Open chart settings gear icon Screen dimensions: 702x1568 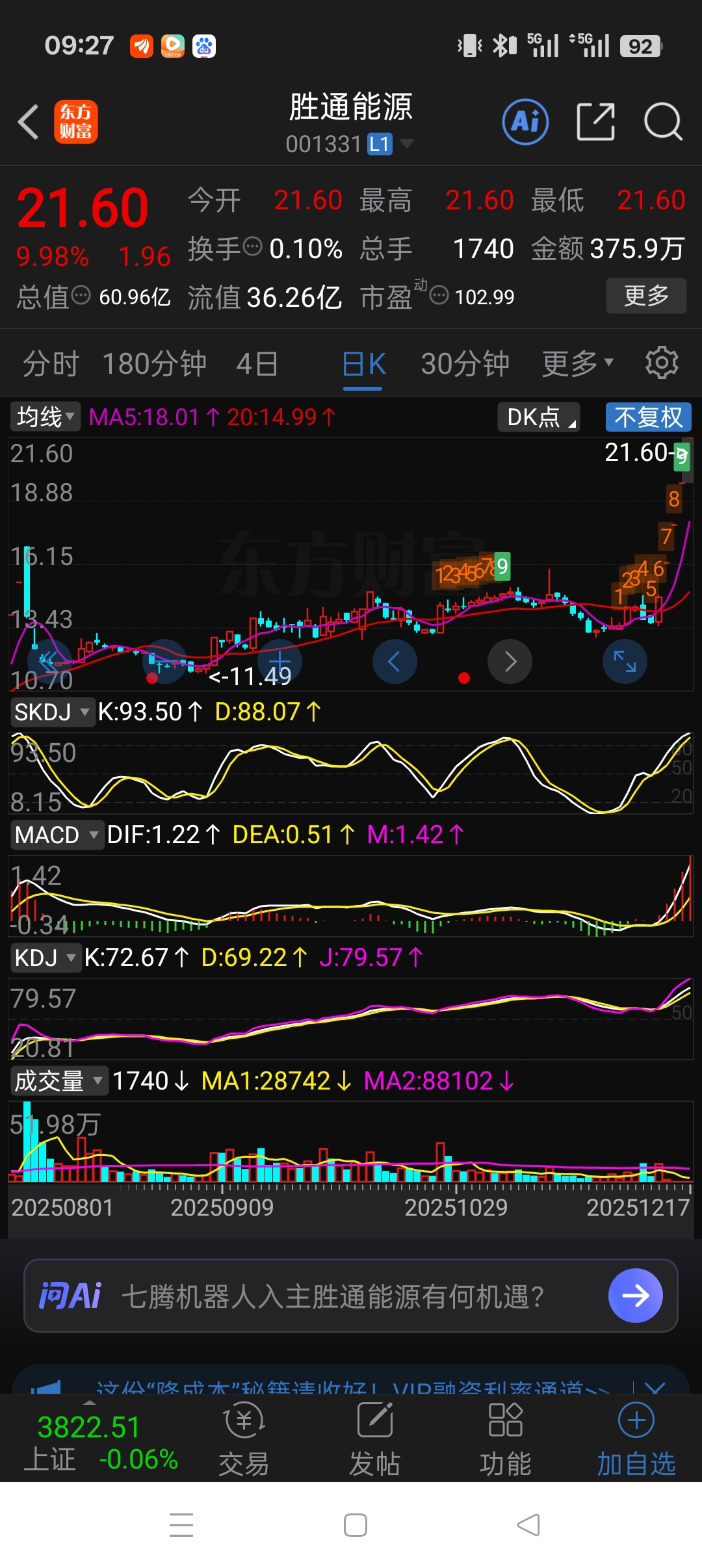coord(662,363)
